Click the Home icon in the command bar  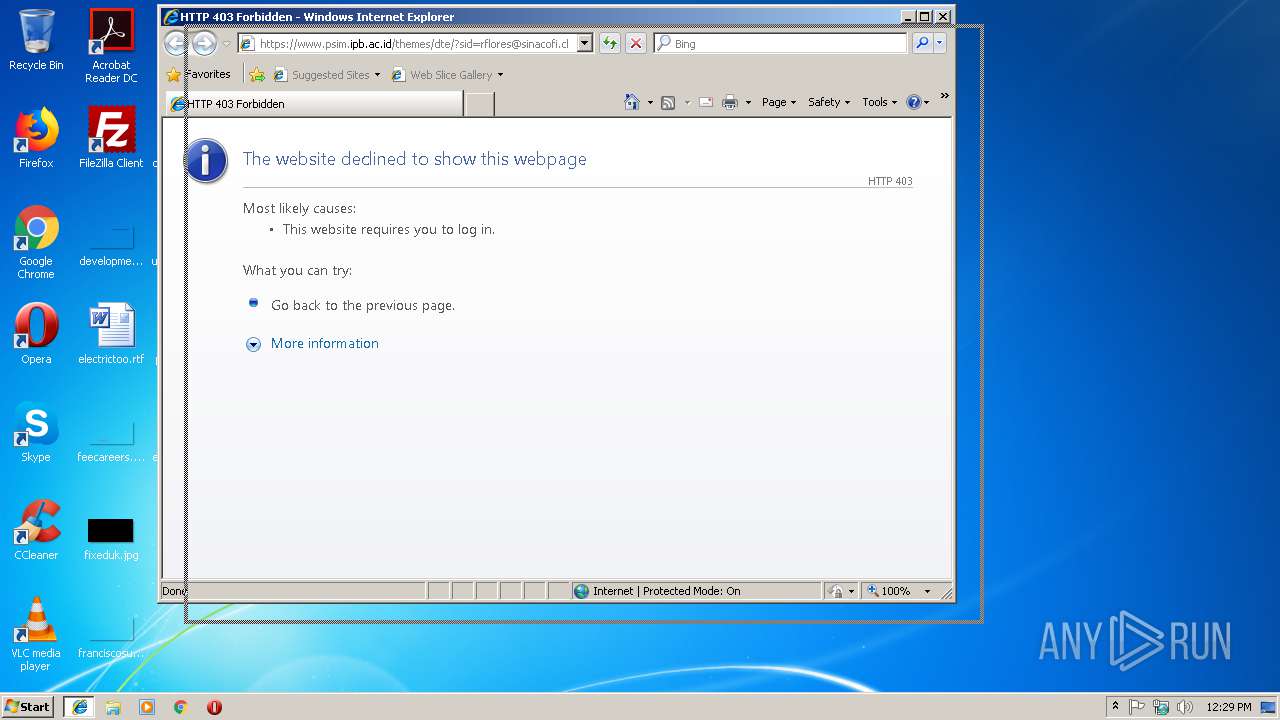631,102
